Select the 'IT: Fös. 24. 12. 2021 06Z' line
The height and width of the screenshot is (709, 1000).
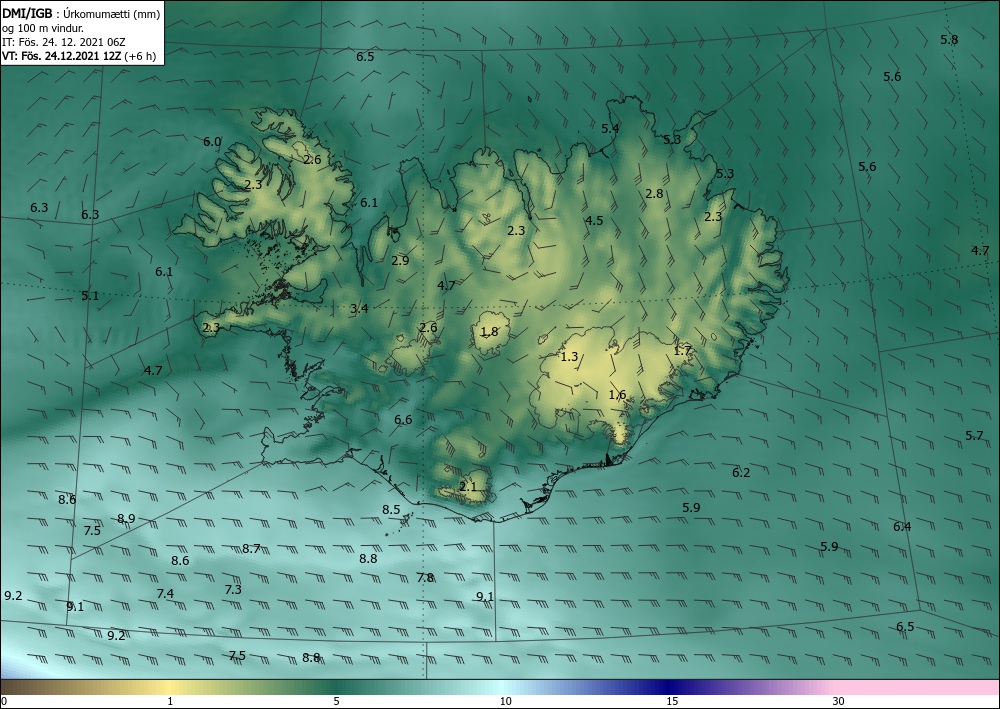pyautogui.click(x=64, y=42)
